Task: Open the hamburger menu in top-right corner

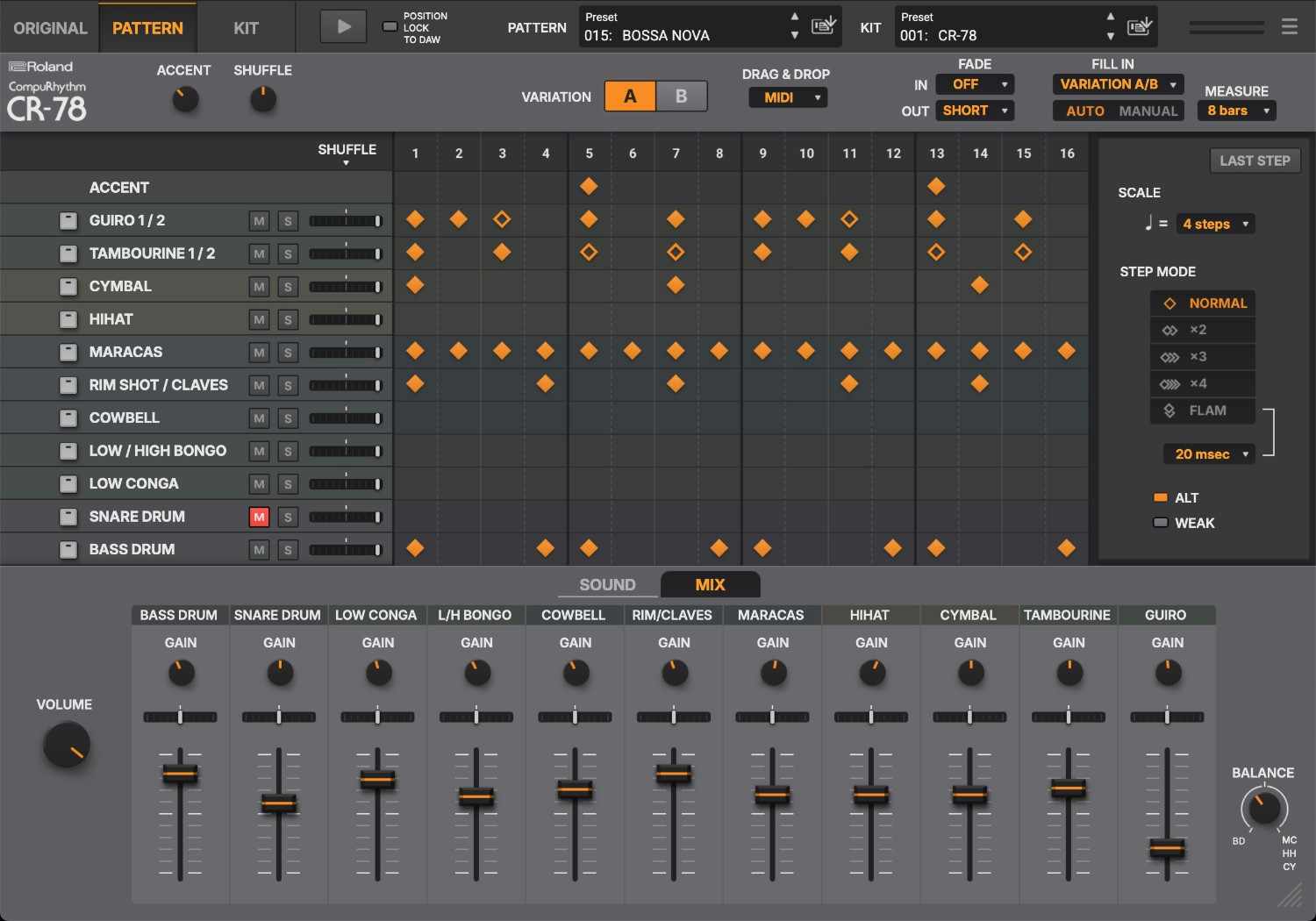Action: 1289,25
